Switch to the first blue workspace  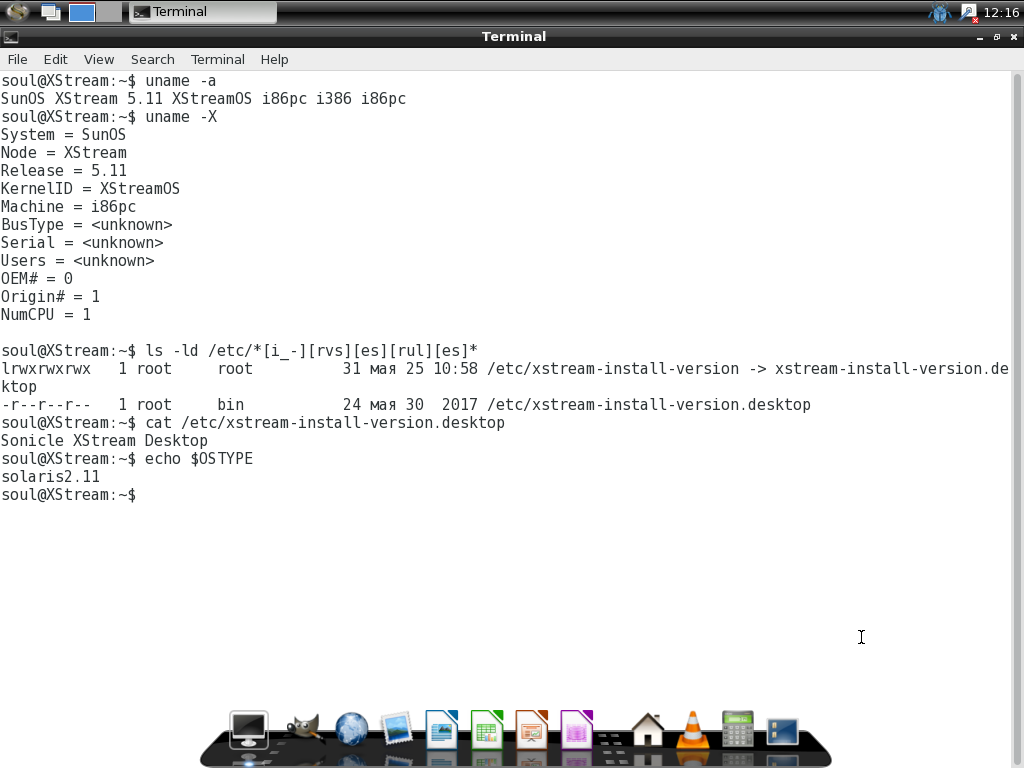coord(82,12)
